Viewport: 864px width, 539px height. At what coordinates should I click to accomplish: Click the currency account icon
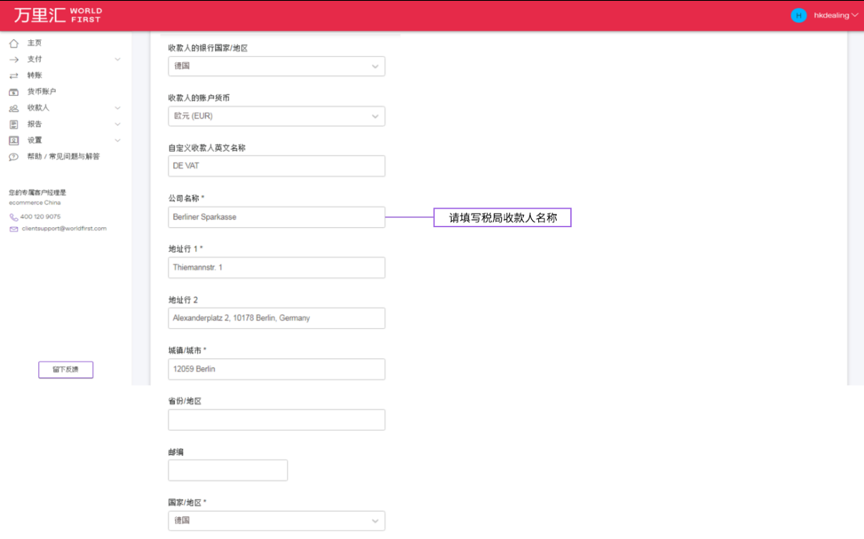(x=14, y=92)
